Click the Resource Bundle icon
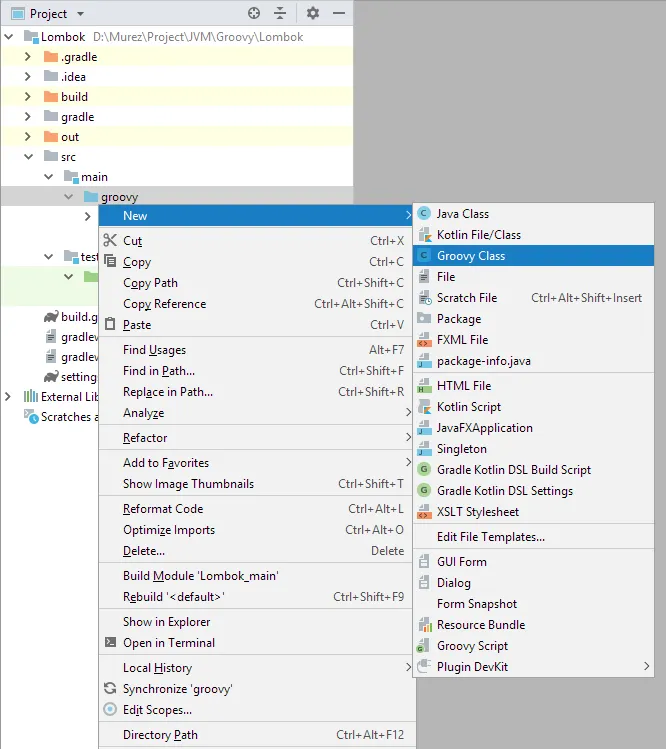666x749 pixels. 425,624
